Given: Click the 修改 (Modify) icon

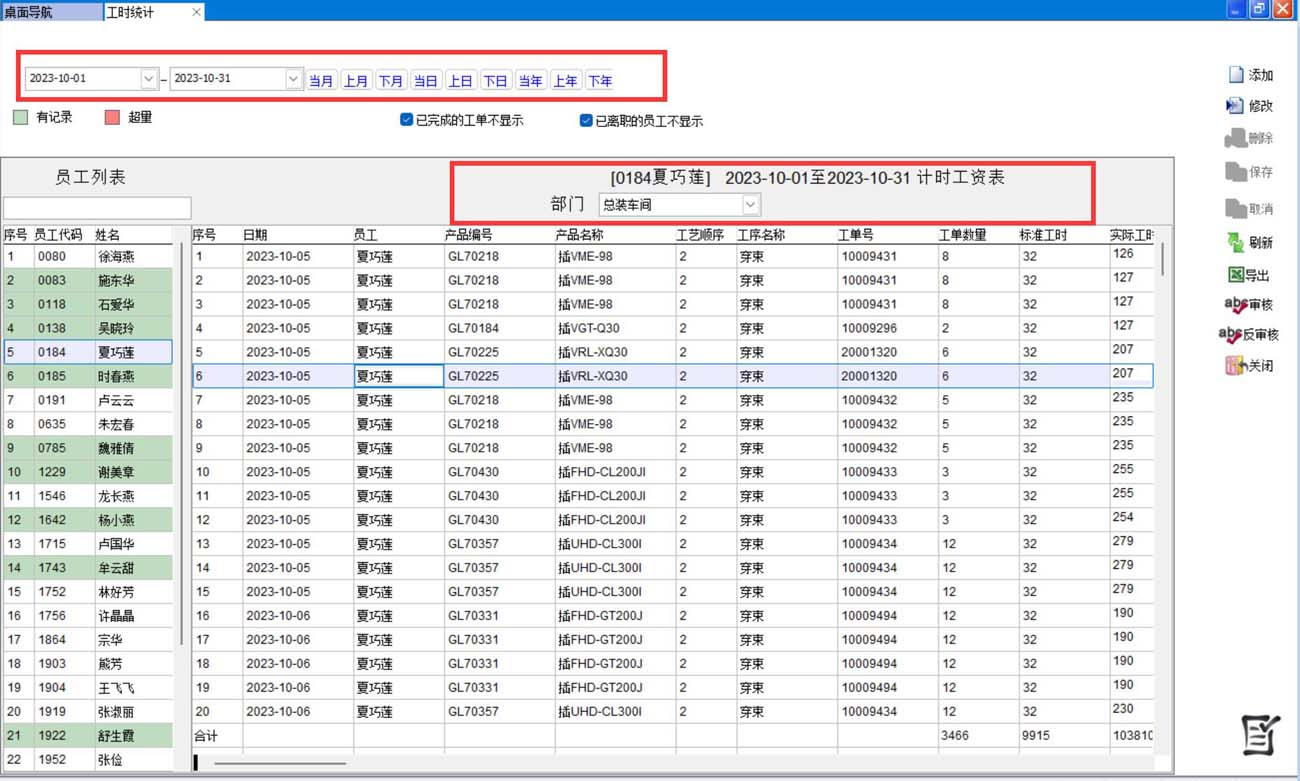Looking at the screenshot, I should [x=1236, y=106].
